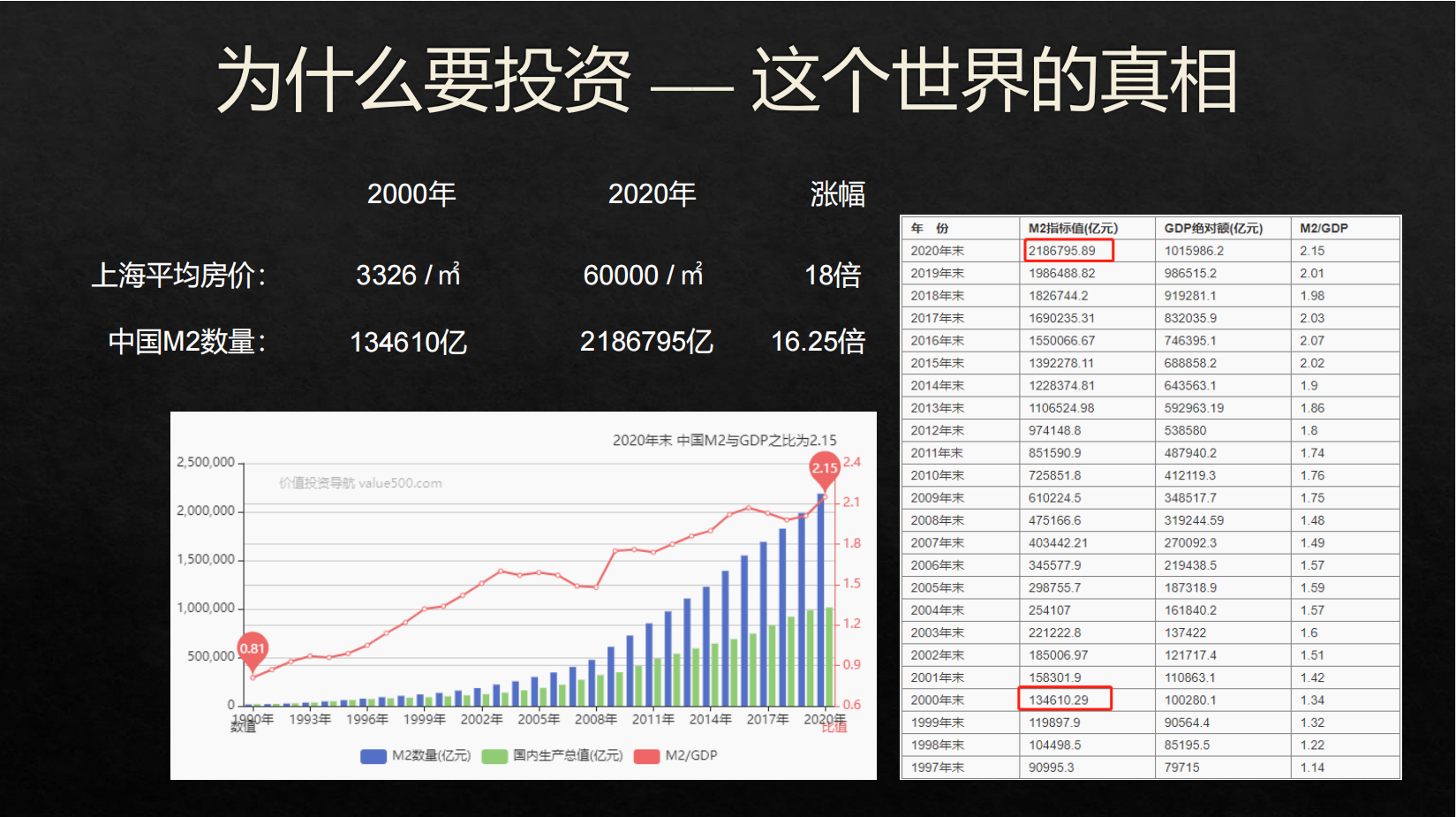
Task: Click the red M2/GDP legend swatch
Action: pyautogui.click(x=647, y=756)
